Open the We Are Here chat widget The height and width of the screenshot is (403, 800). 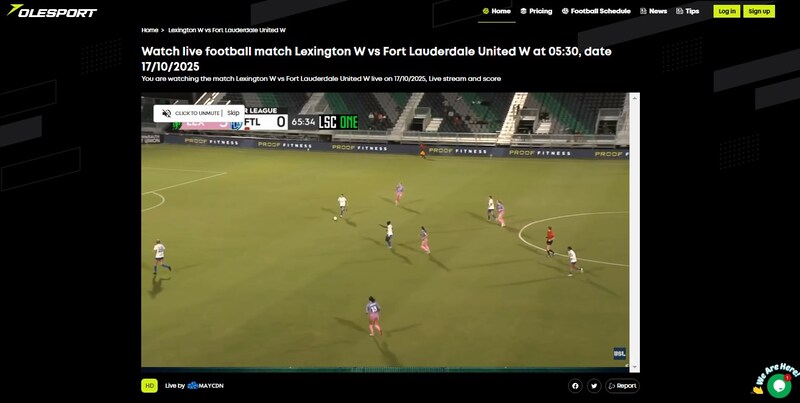779,385
